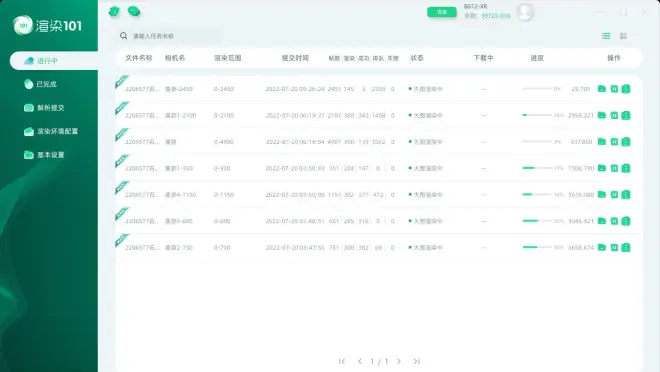
Task: Click progress bar of the 0-750 task
Action: tap(537, 247)
